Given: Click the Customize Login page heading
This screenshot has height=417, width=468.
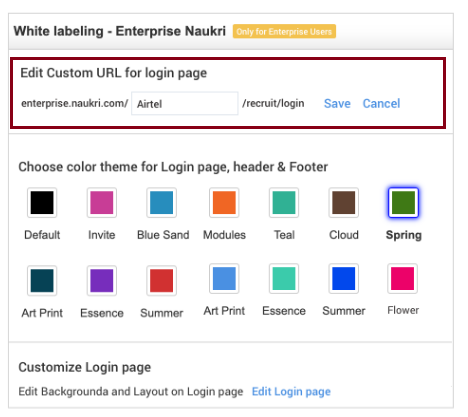Looking at the screenshot, I should tap(85, 367).
